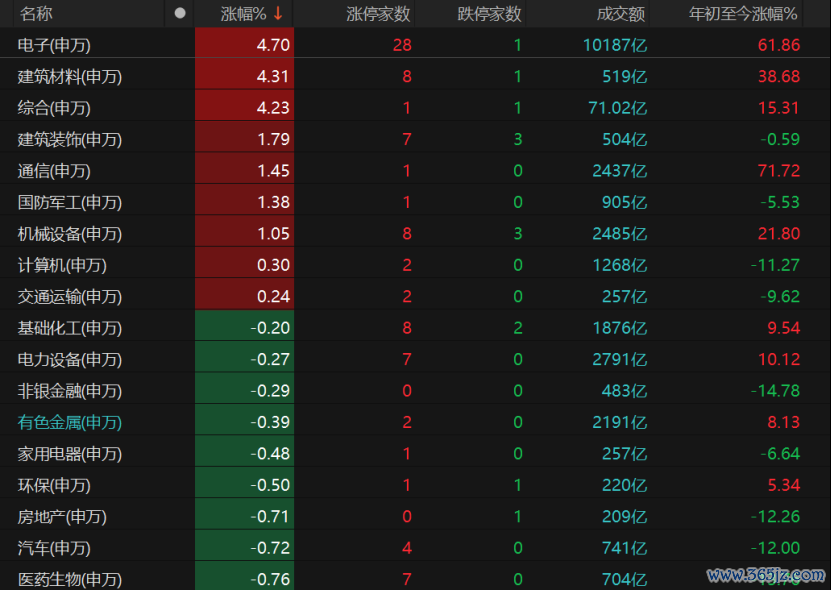Click the 4.70 red gain cell
831x590 pixels.
click(x=244, y=45)
